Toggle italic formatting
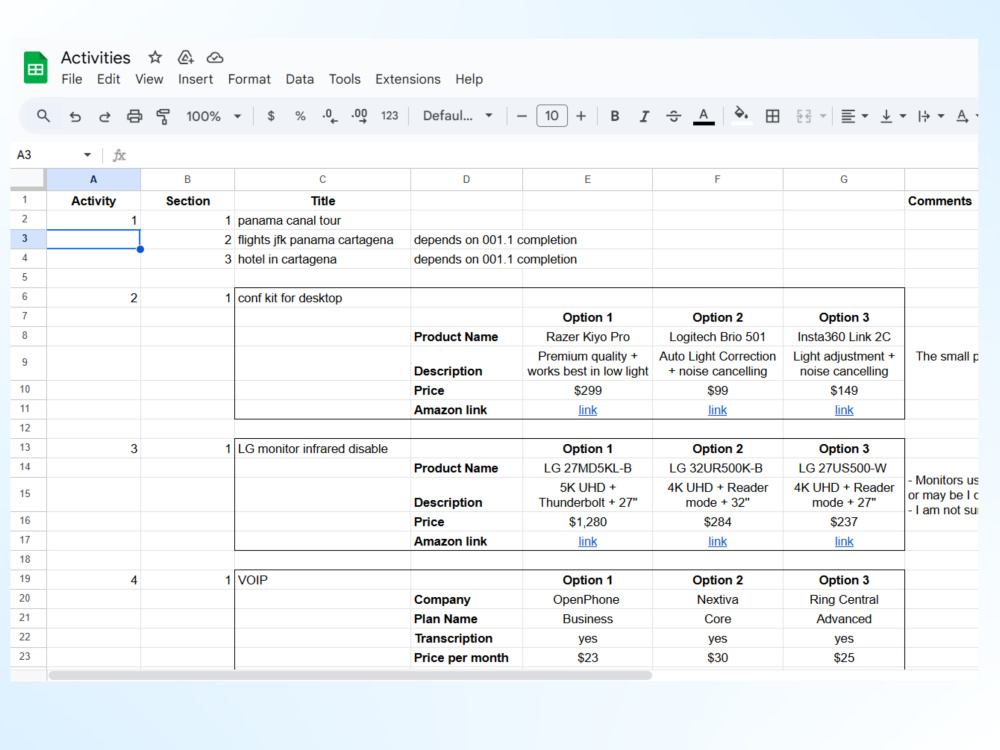Screen dimensions: 1000x750 tap(644, 116)
